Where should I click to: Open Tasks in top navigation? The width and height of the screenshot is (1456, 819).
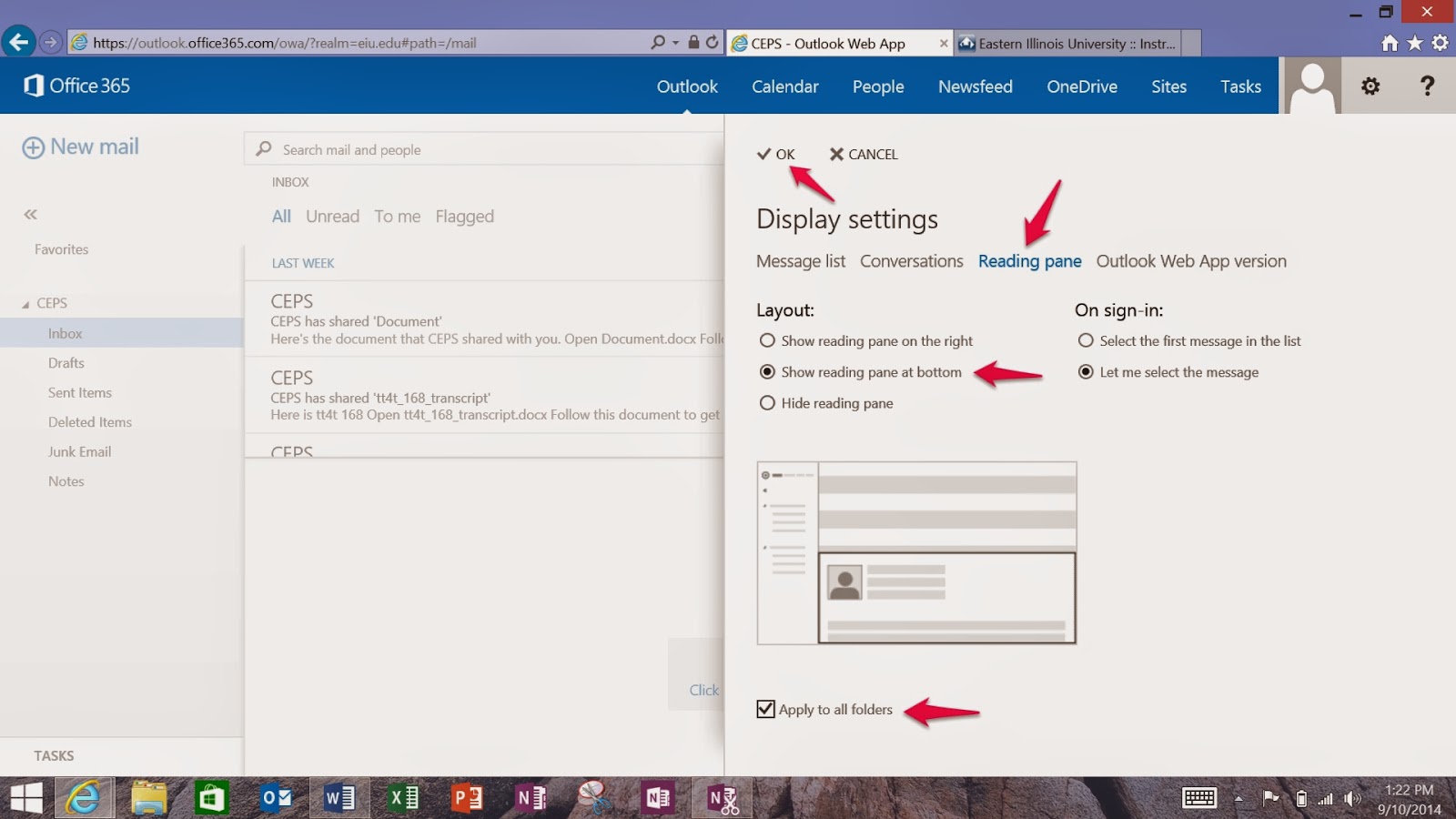1240,86
